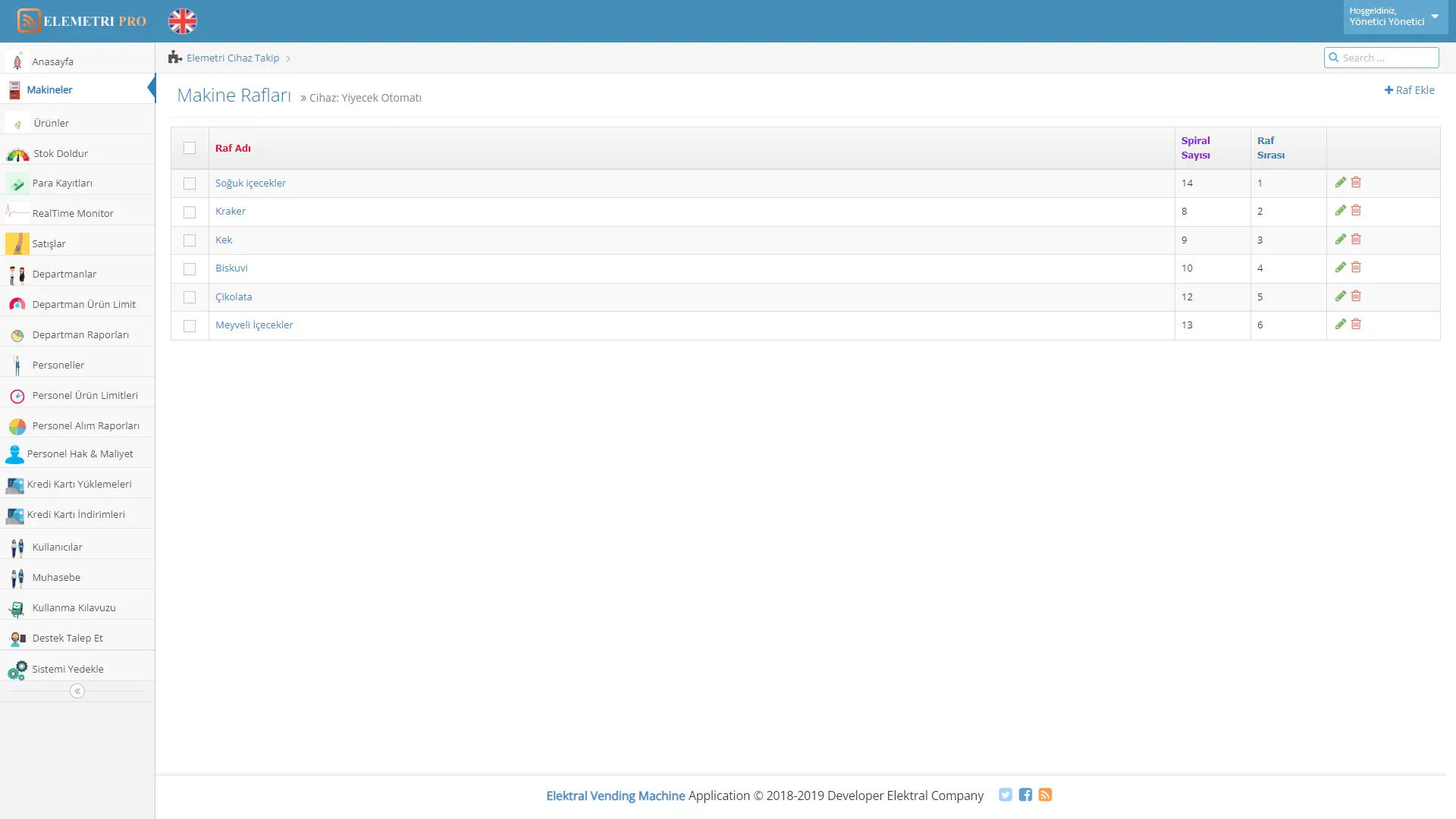Viewport: 1456px width, 819px height.
Task: Open Makineler in the sidebar
Action: [x=77, y=89]
